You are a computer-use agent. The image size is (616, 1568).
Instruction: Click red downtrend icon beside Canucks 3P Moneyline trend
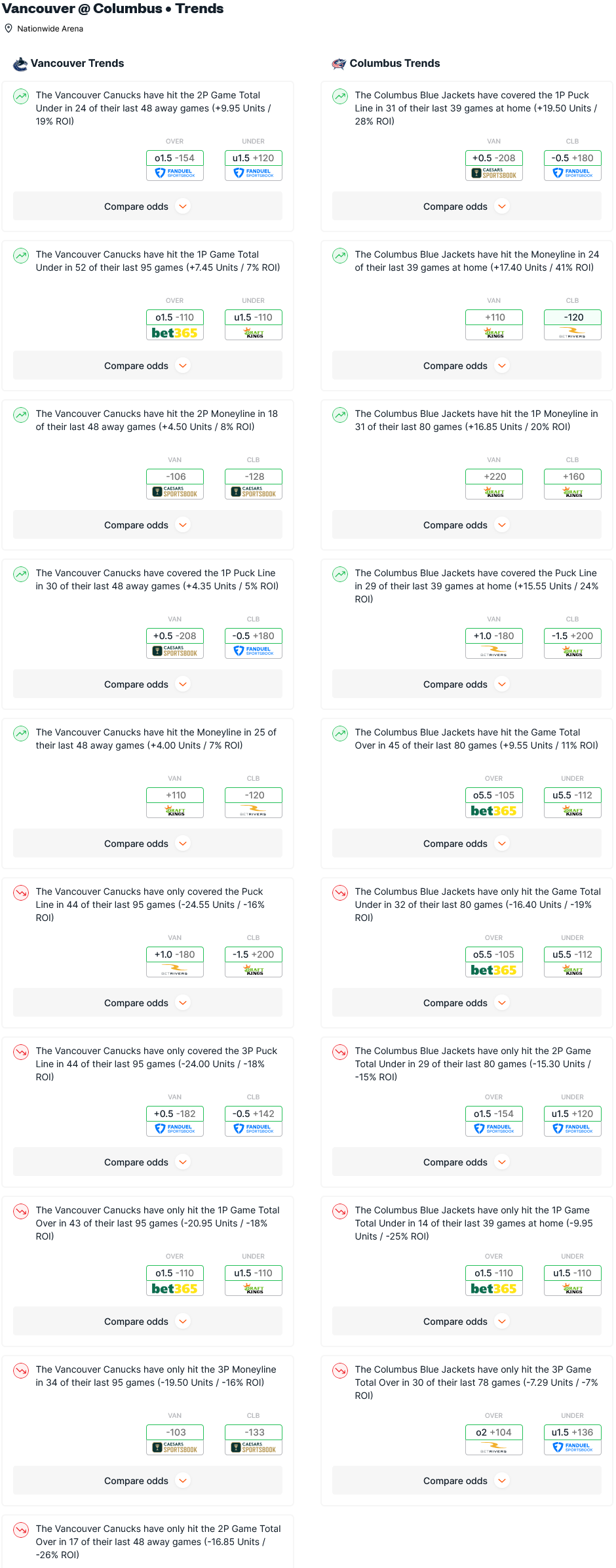[21, 1371]
